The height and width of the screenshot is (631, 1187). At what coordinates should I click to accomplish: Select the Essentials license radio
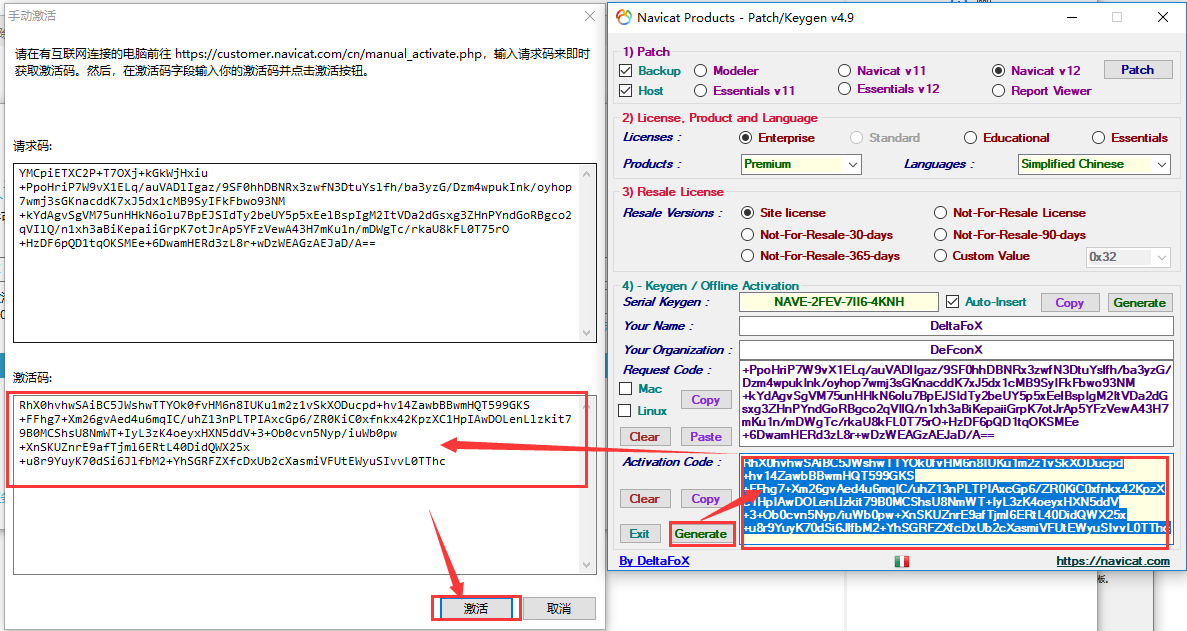coord(1098,138)
